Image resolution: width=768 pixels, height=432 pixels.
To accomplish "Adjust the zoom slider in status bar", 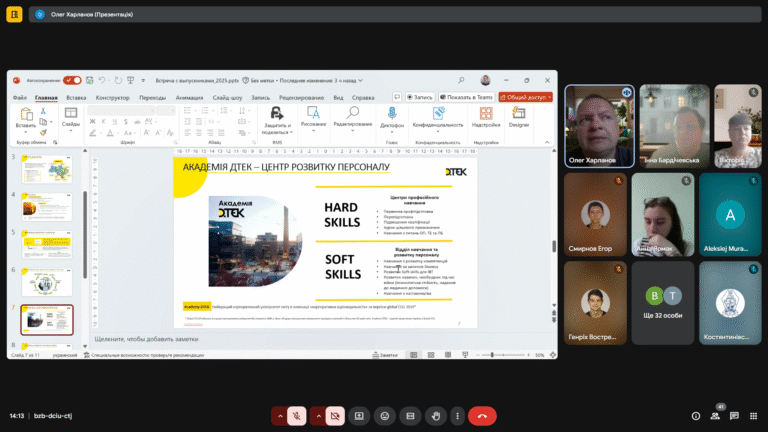I will point(503,355).
